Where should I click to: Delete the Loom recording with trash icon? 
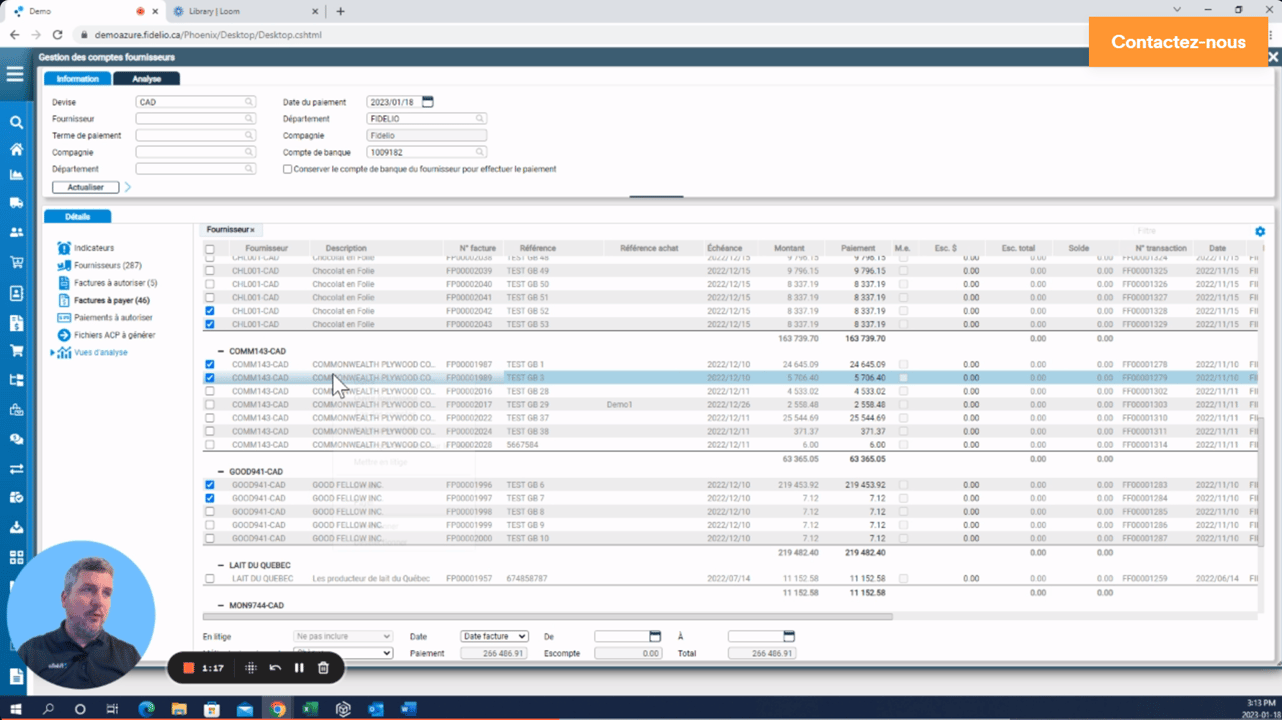pyautogui.click(x=323, y=668)
